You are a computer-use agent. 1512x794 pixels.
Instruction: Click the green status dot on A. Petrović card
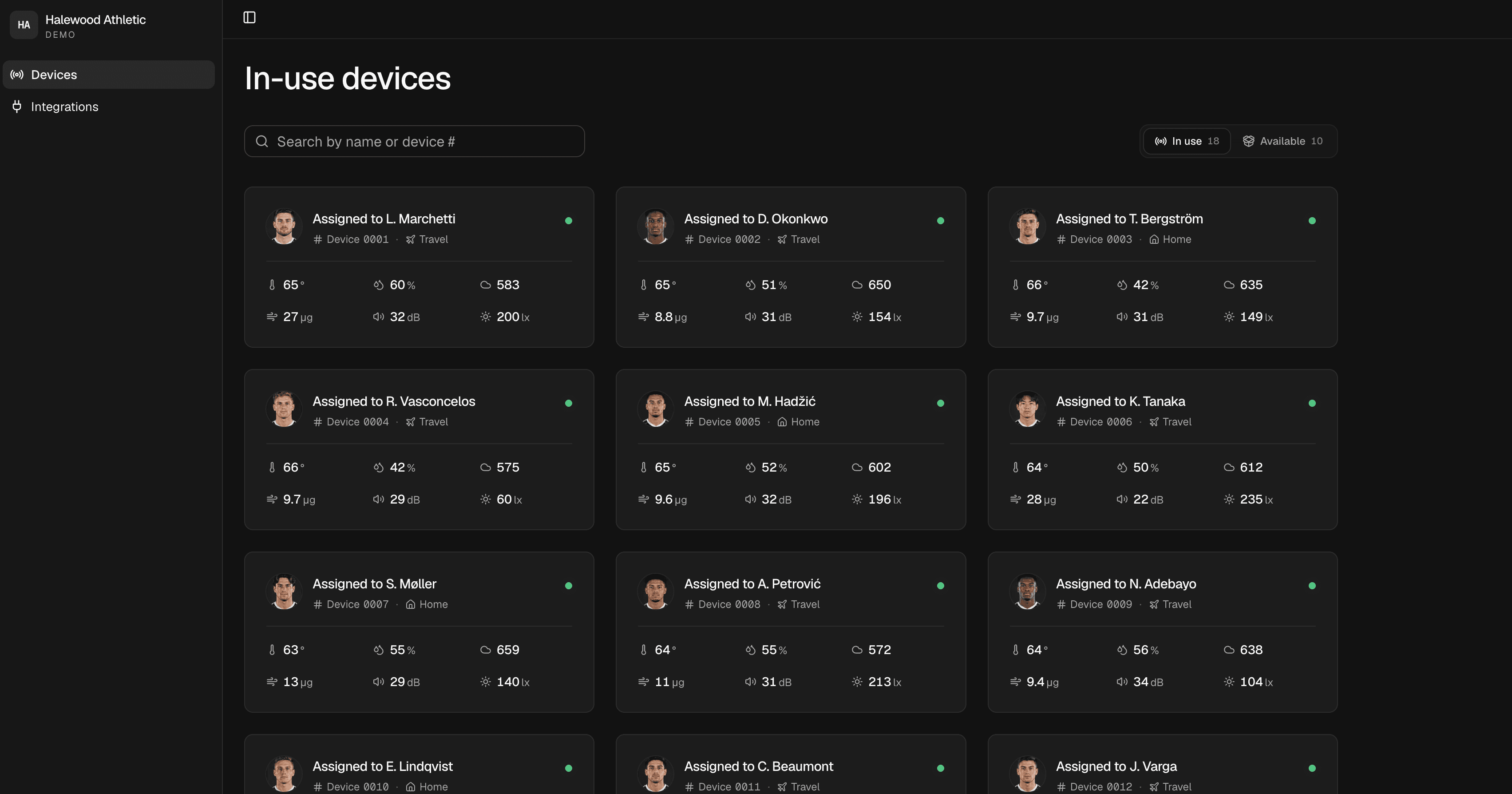point(940,586)
